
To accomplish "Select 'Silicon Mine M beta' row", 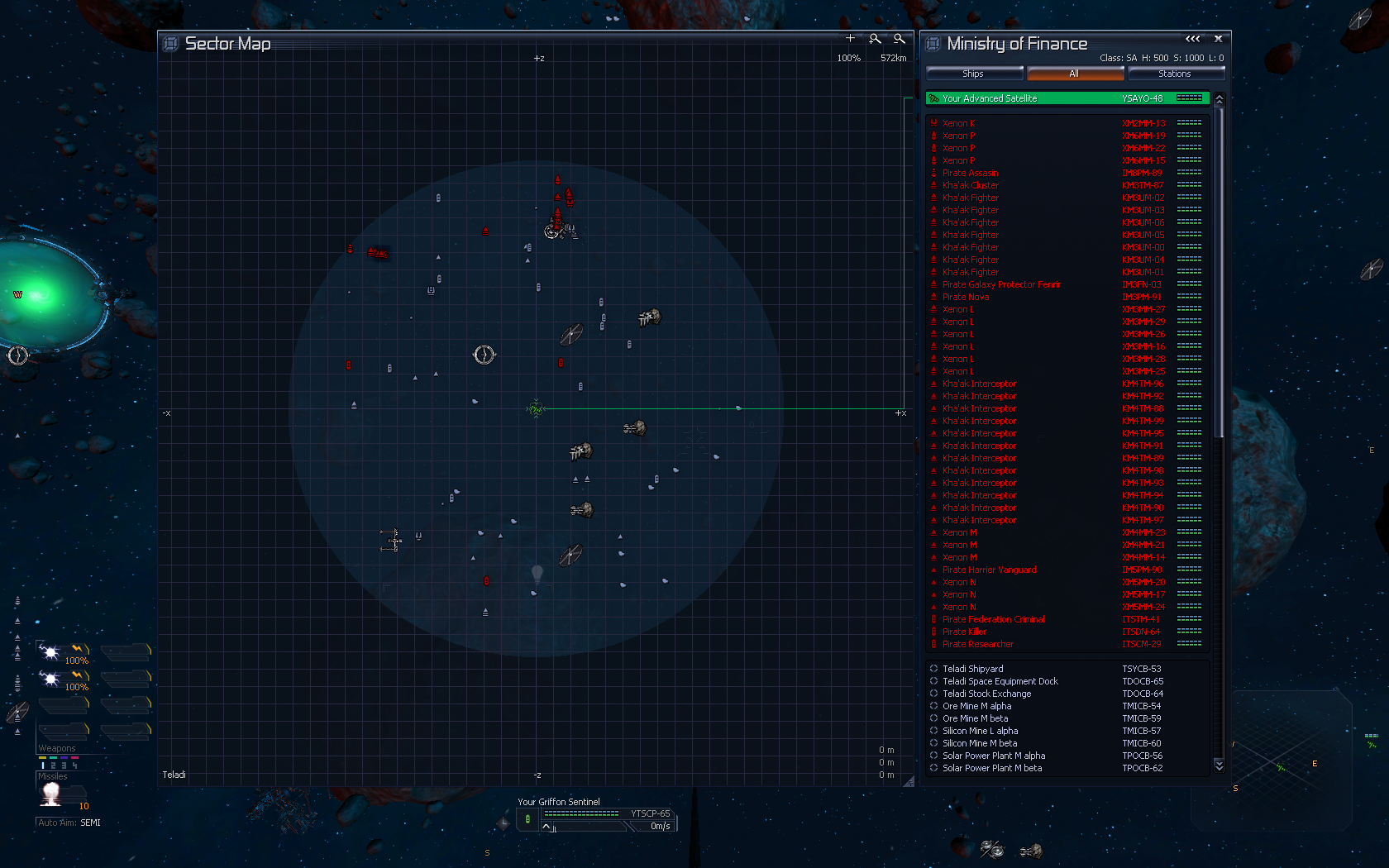I will tap(1067, 743).
